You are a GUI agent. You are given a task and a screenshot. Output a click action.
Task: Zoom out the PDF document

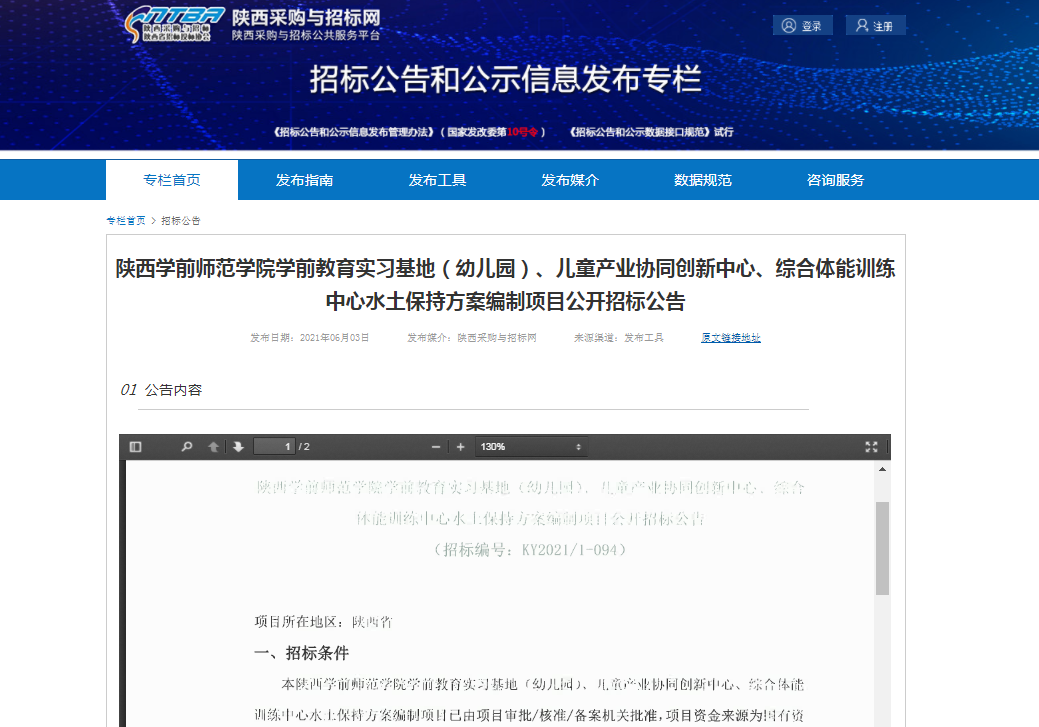(x=436, y=447)
